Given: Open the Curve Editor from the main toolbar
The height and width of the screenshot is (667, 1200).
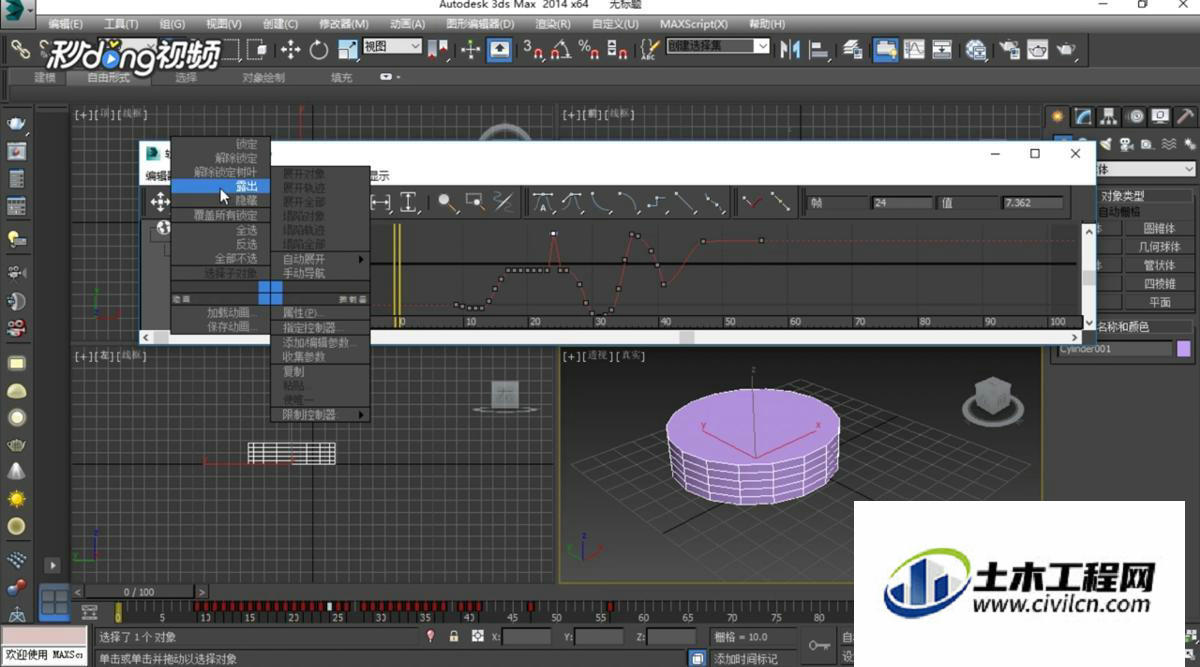Looking at the screenshot, I should [x=913, y=49].
